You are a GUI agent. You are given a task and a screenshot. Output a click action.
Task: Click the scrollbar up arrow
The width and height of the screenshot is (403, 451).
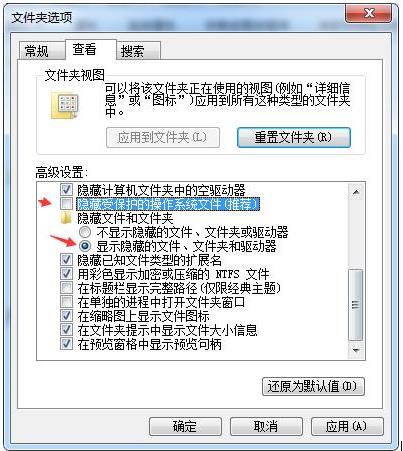point(356,192)
